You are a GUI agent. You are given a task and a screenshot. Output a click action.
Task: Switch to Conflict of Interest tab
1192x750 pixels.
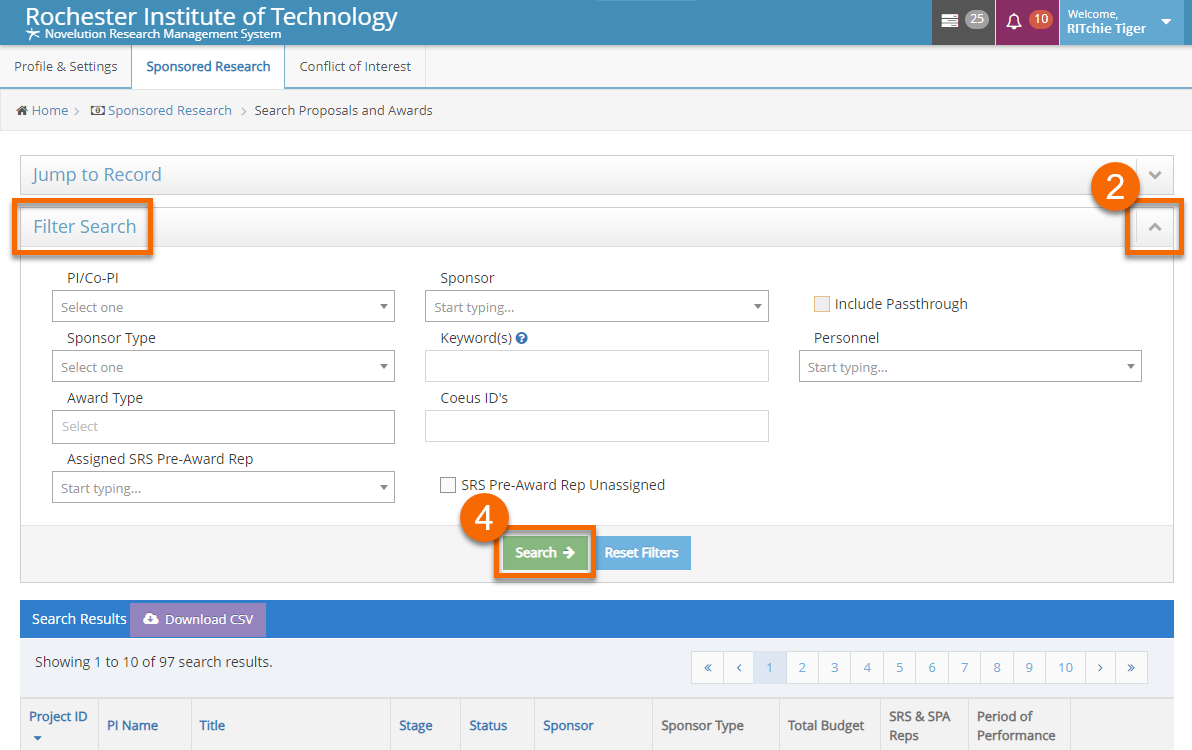(x=355, y=67)
